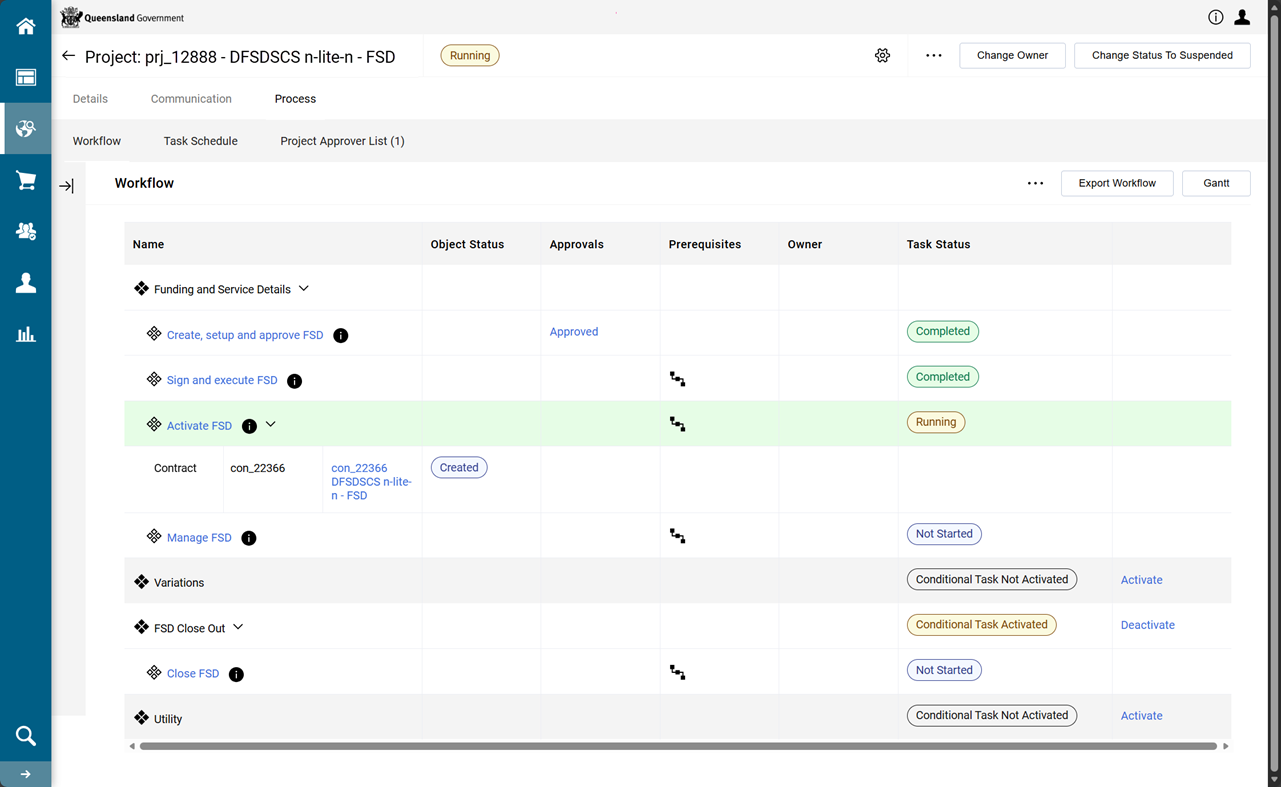Viewport: 1281px width, 787px height.
Task: Open the Communication tab
Action: (191, 99)
